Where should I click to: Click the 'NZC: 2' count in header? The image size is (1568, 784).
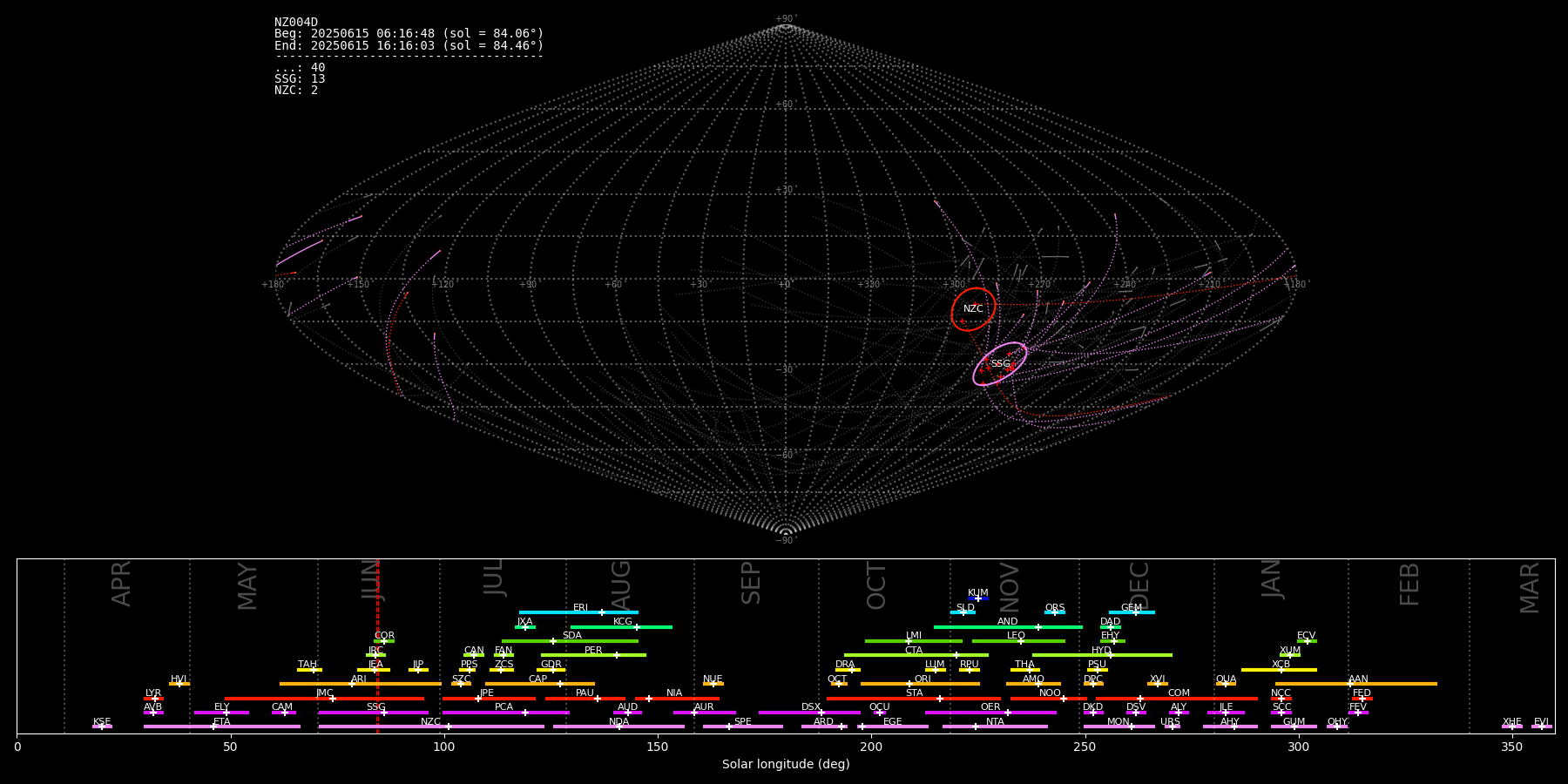pyautogui.click(x=296, y=91)
